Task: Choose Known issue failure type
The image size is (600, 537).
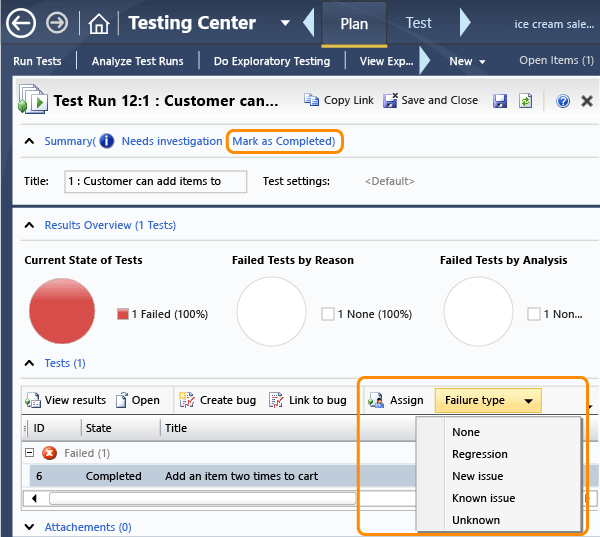Action: [x=483, y=498]
